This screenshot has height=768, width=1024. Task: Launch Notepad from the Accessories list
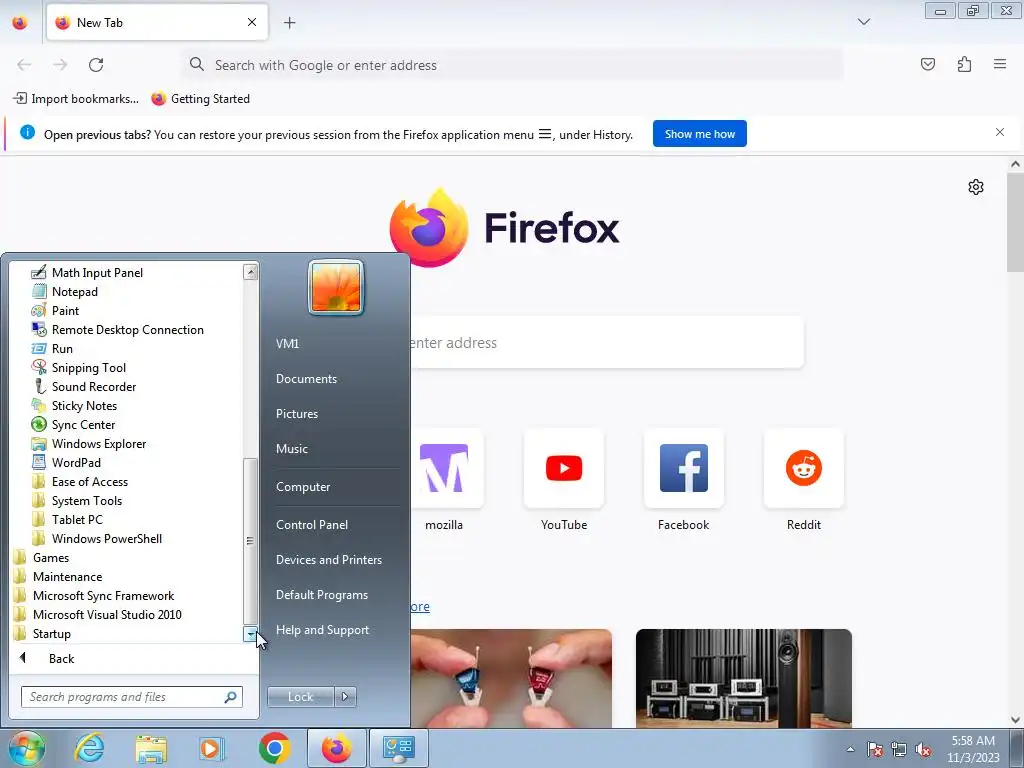tap(74, 291)
